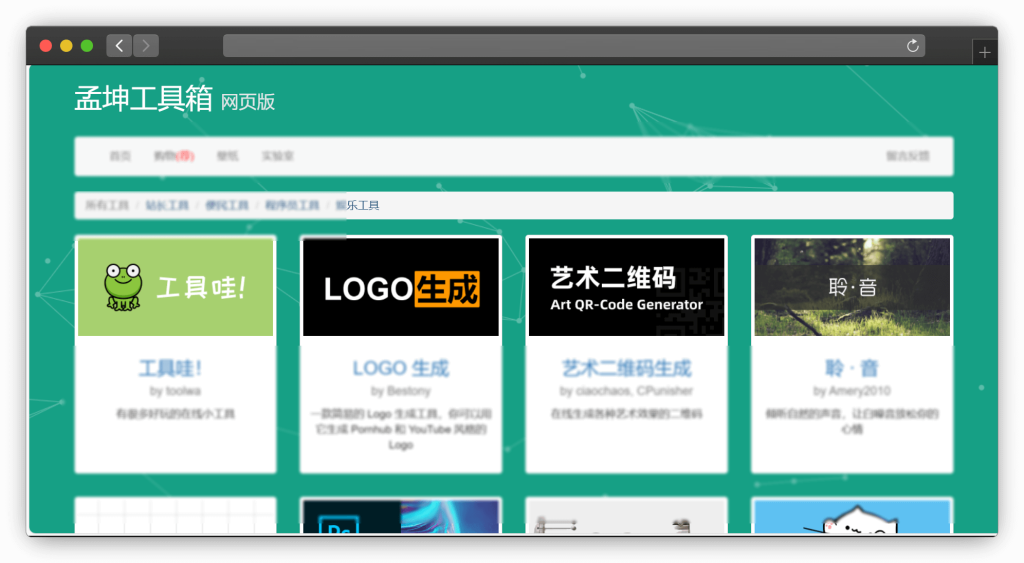Viewport: 1024px width, 563px height.
Task: Select the 所有工具 category filter
Action: point(107,205)
